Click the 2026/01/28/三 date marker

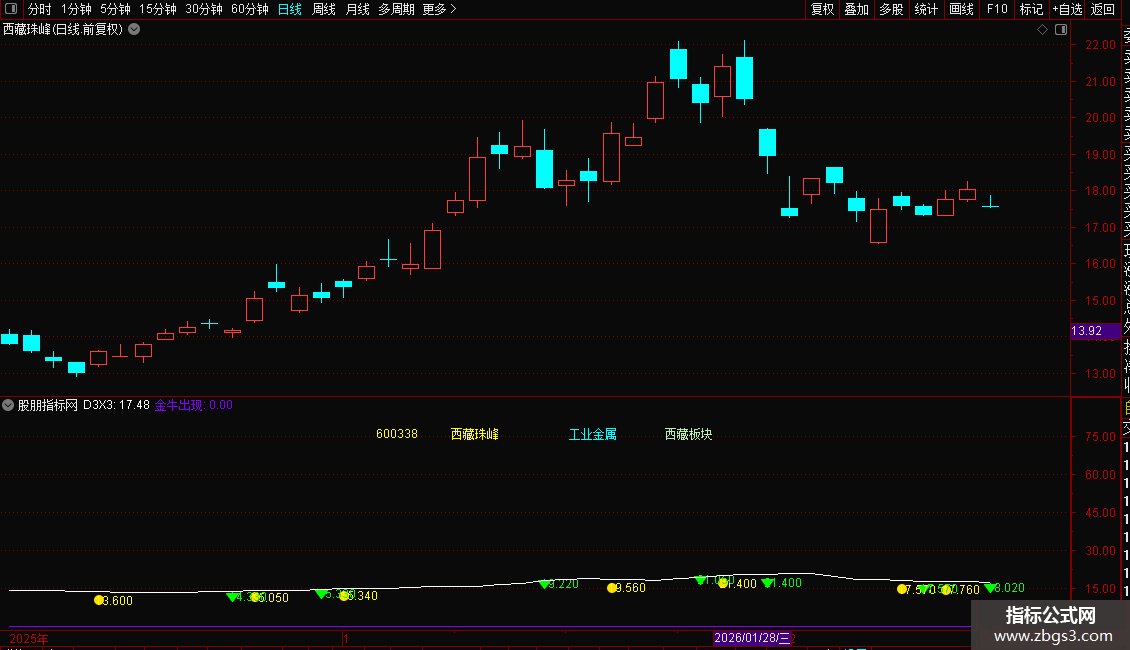pyautogui.click(x=752, y=638)
